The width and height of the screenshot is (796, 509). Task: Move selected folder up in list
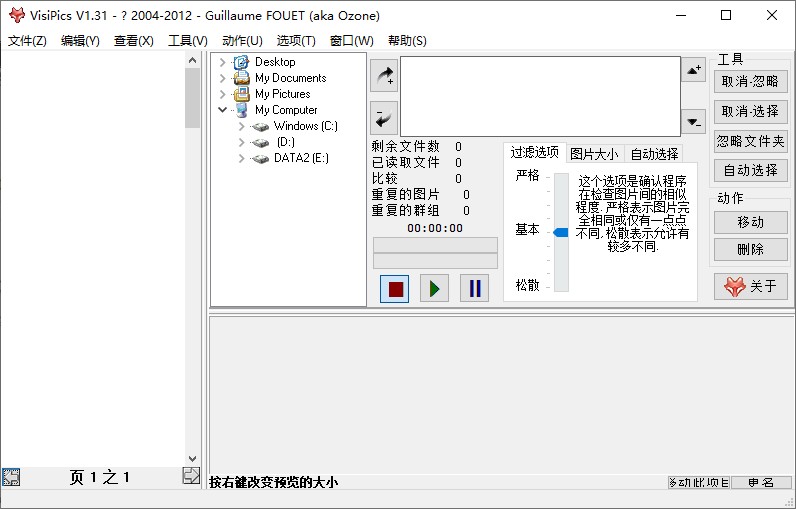pos(694,70)
